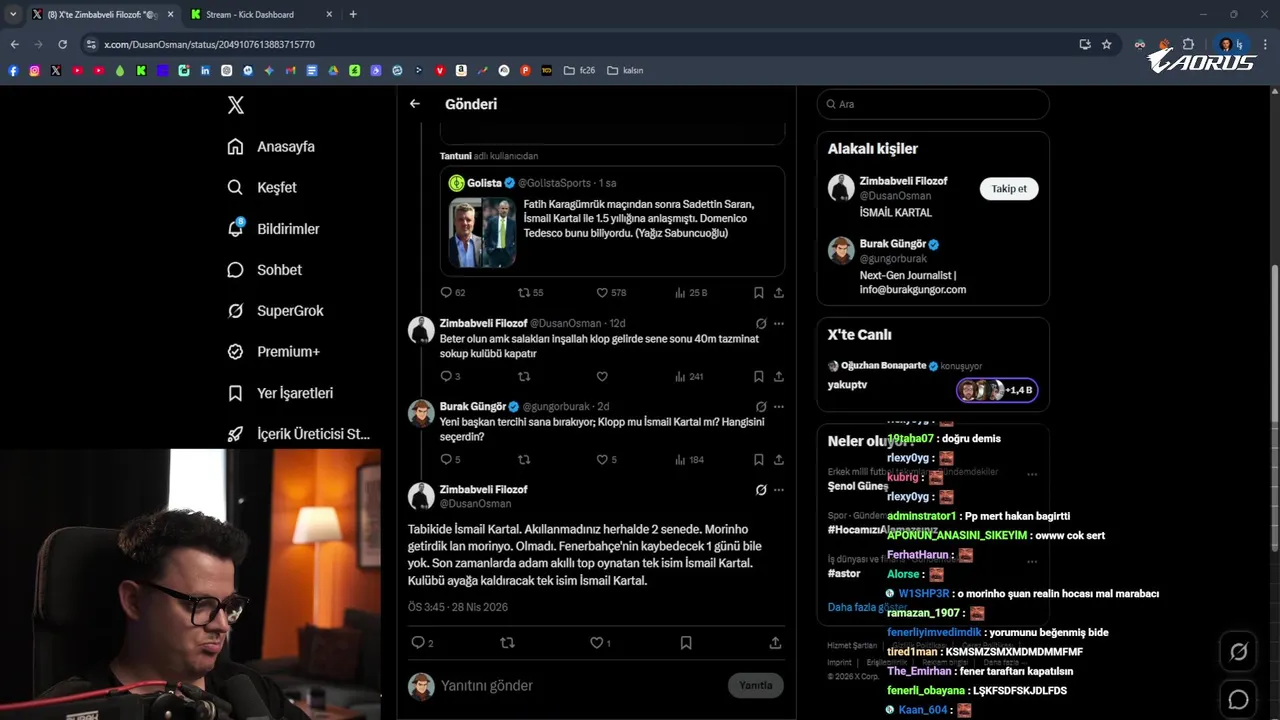1280x720 pixels.
Task: Open the Golista quoted post thumbnail
Action: pos(482,233)
